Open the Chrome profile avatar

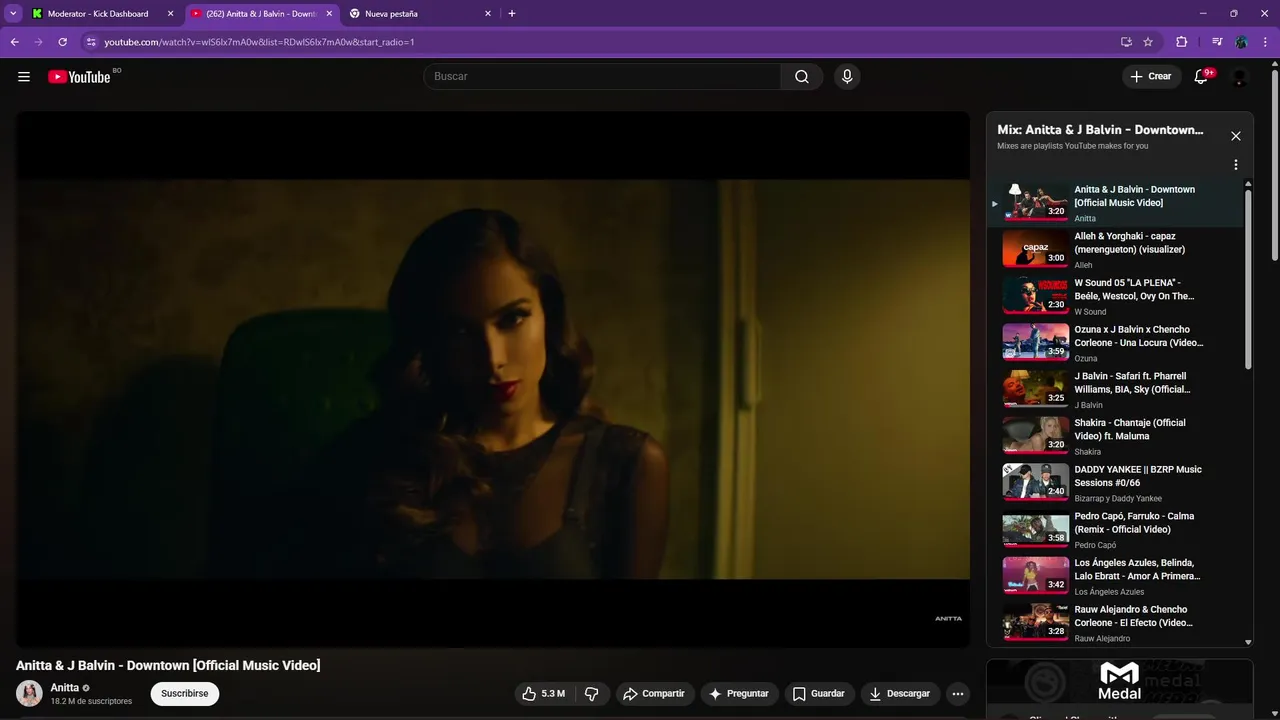click(1241, 42)
